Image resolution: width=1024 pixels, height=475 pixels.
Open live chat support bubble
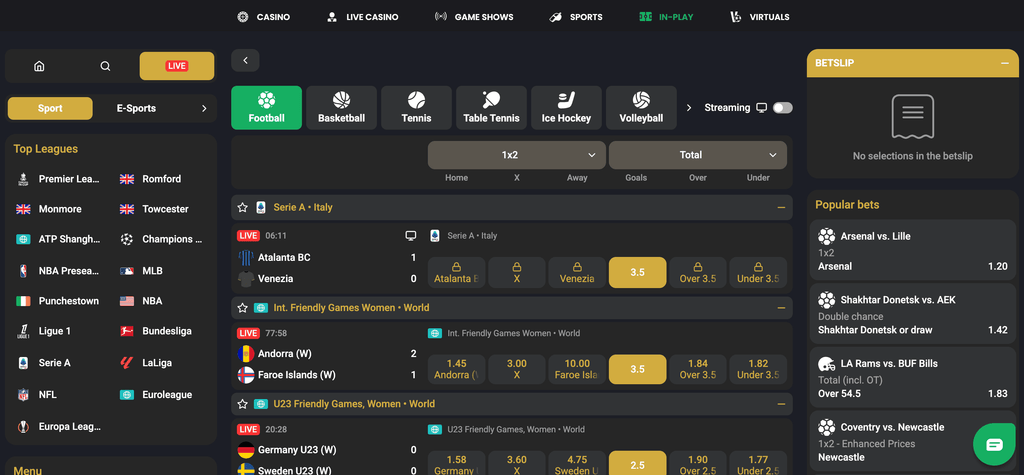point(994,444)
